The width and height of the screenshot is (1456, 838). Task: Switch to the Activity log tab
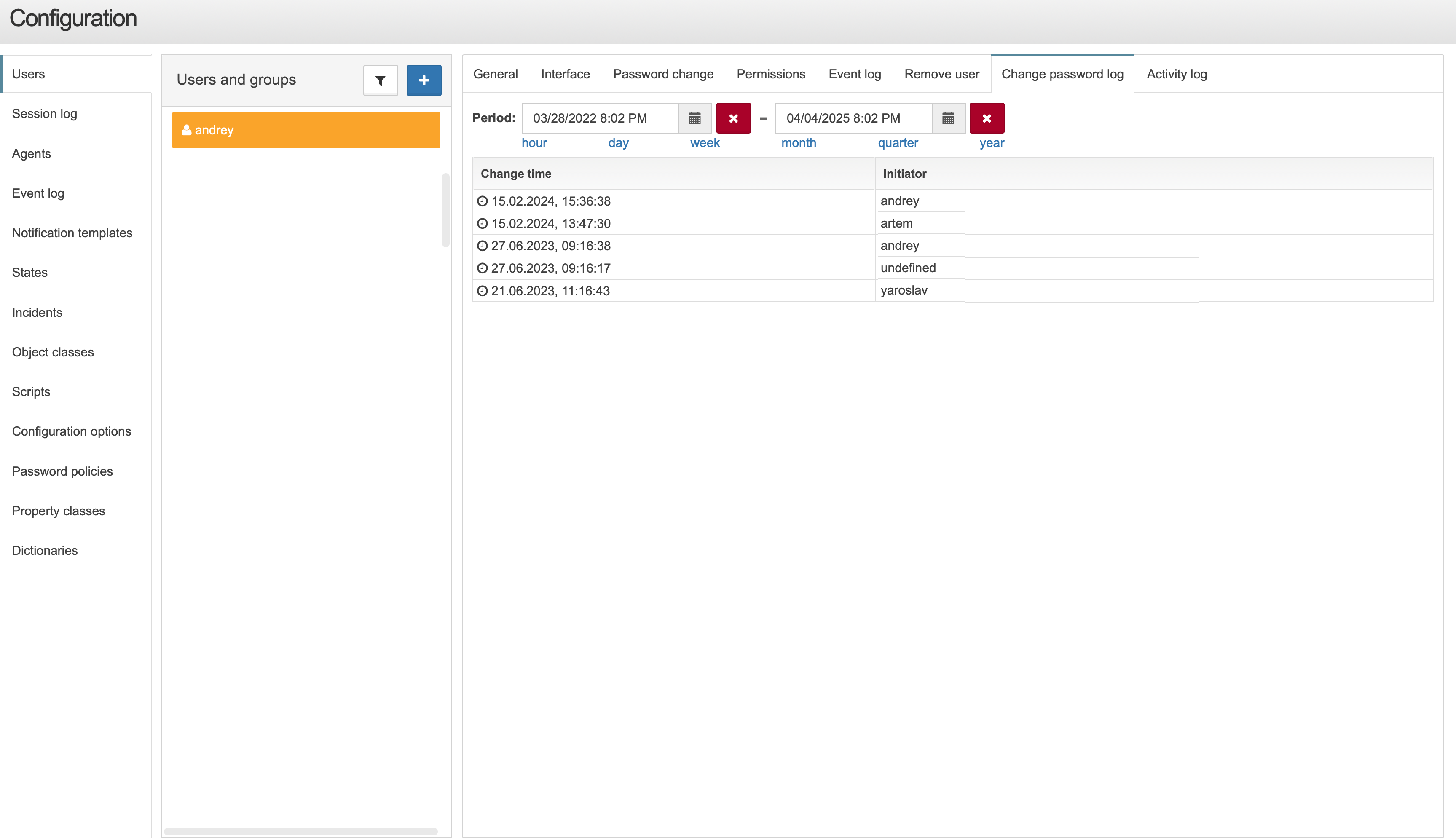coord(1176,74)
